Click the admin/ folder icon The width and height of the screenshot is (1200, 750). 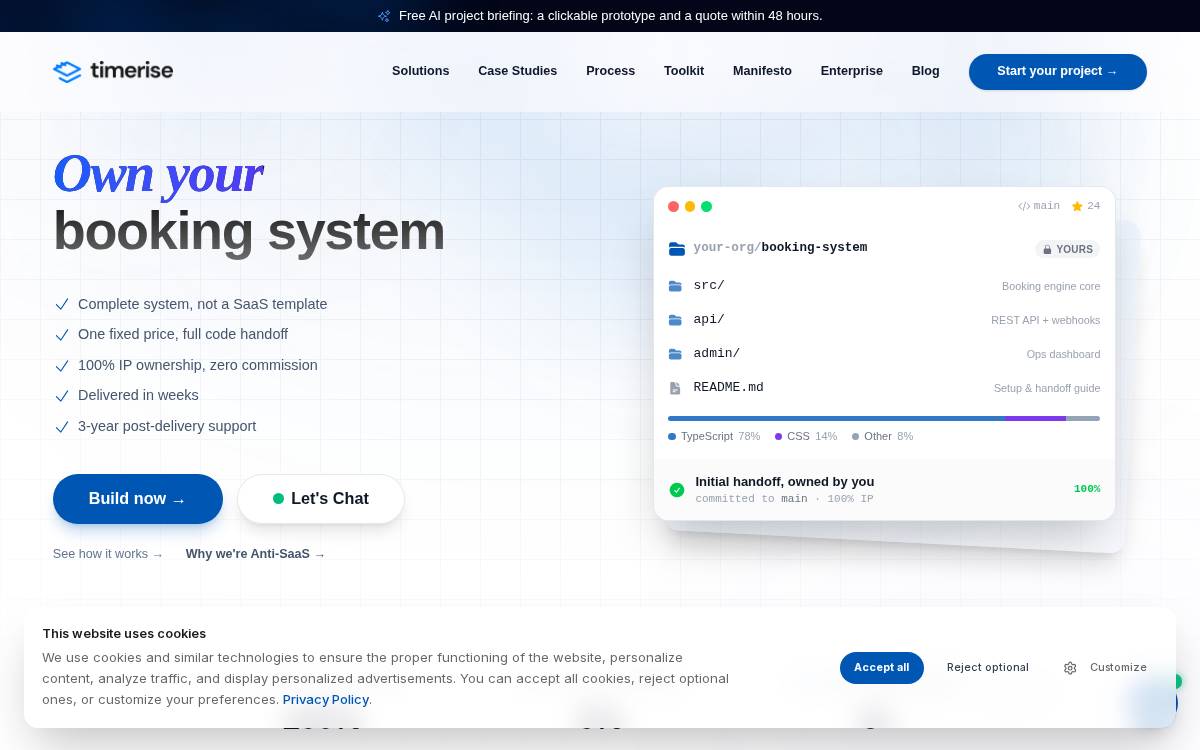pyautogui.click(x=675, y=354)
